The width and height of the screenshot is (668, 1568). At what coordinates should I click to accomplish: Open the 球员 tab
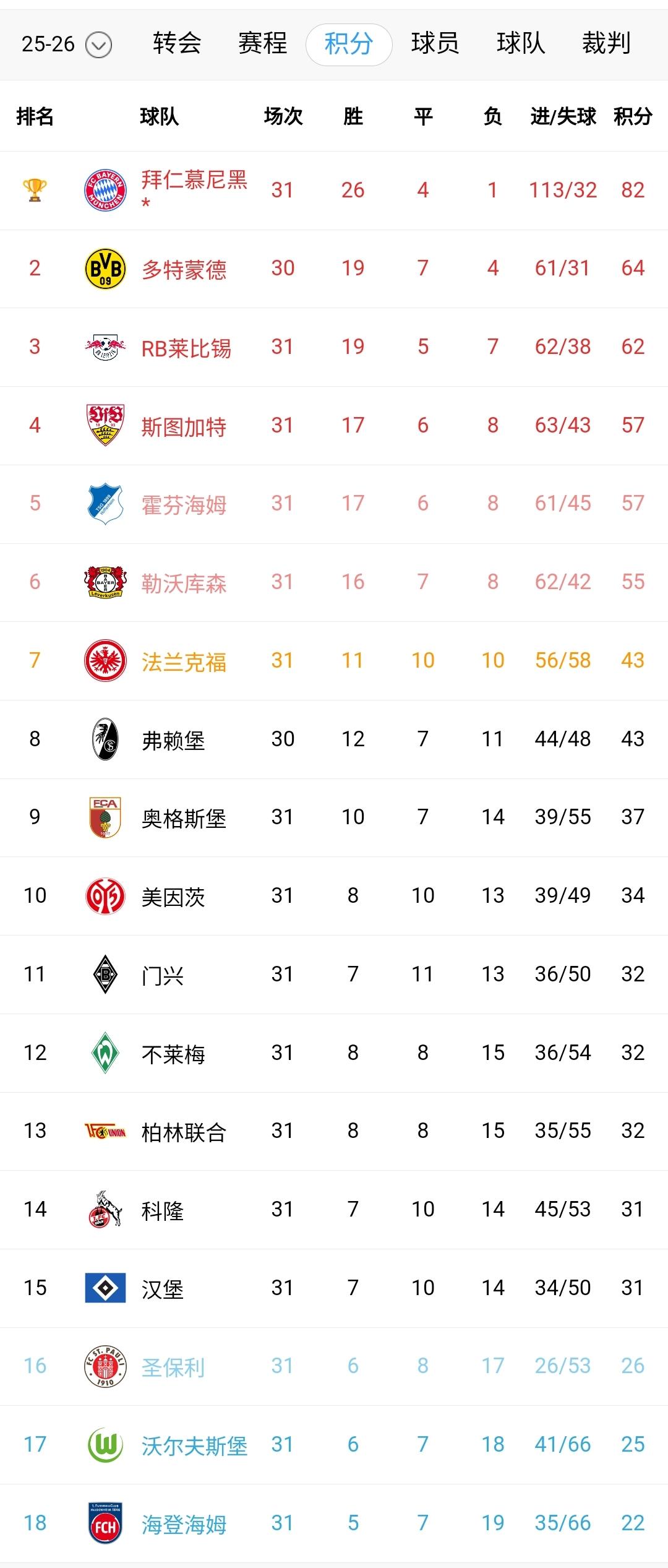coord(435,44)
